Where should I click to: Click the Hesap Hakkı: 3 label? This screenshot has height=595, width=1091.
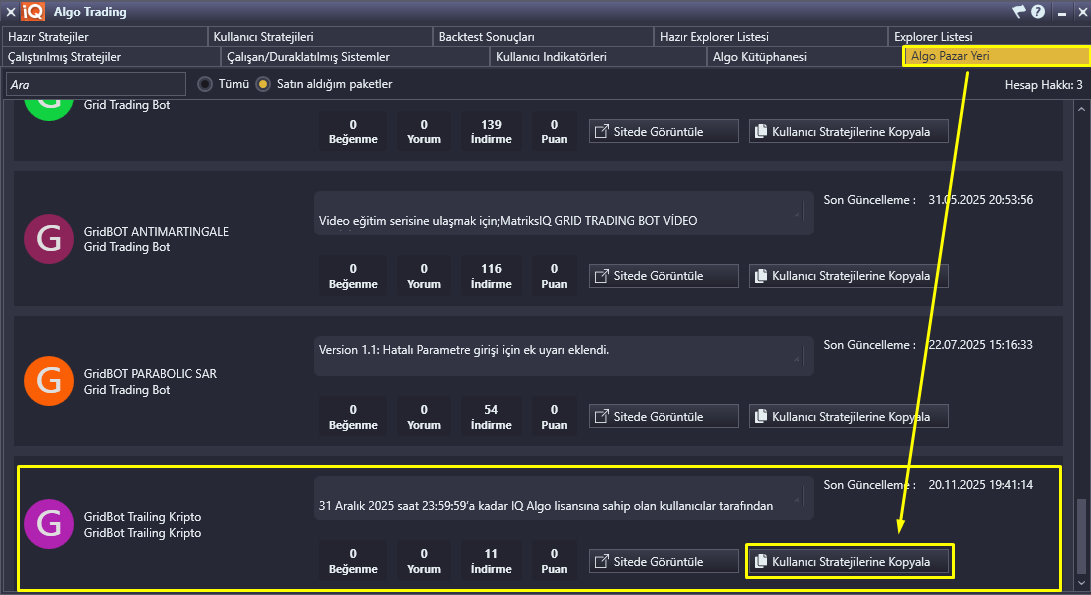(1043, 85)
